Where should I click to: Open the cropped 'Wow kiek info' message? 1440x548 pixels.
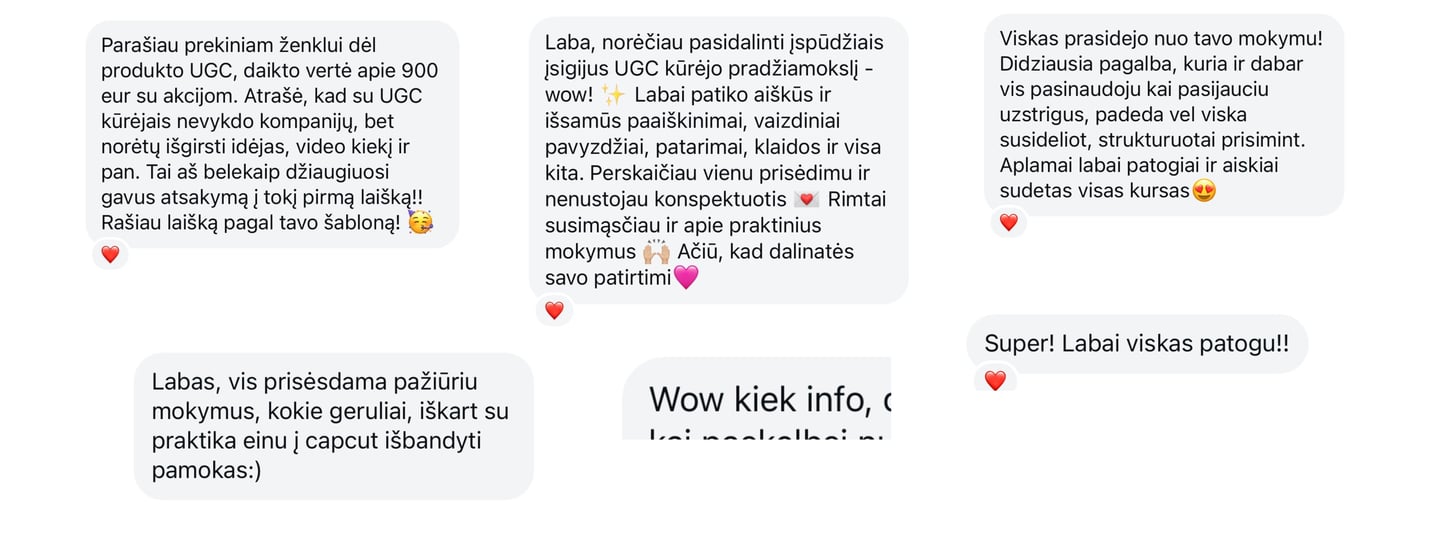(756, 399)
